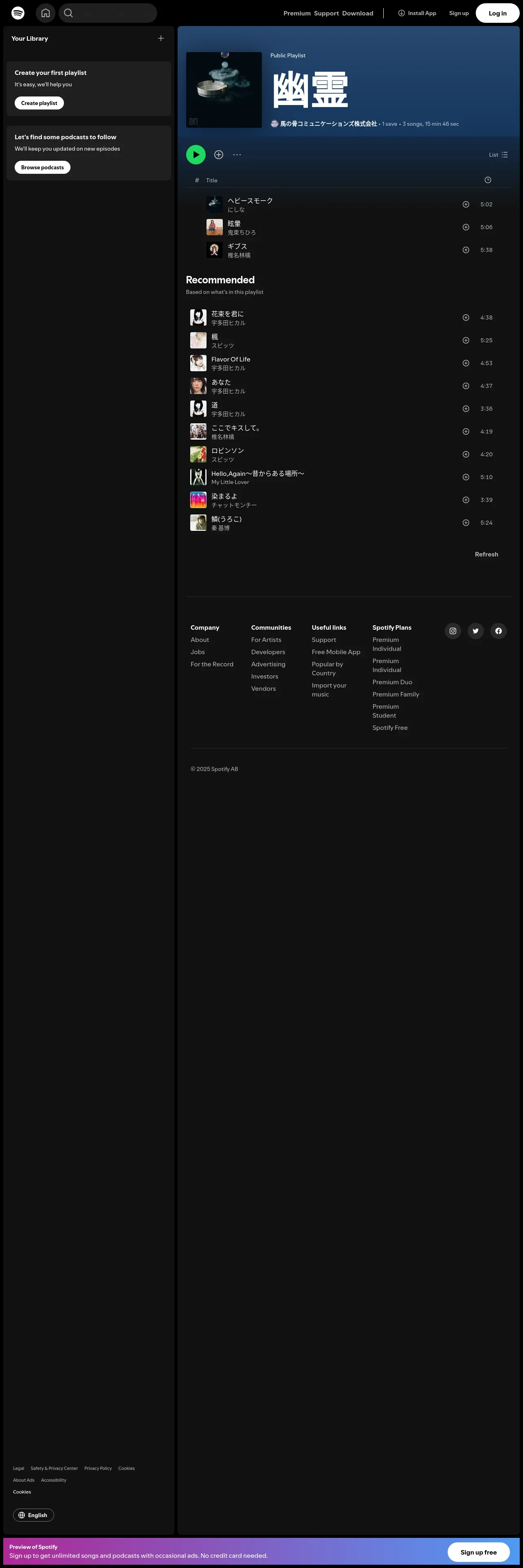Click Investors footer link
The width and height of the screenshot is (523, 1568).
[264, 676]
